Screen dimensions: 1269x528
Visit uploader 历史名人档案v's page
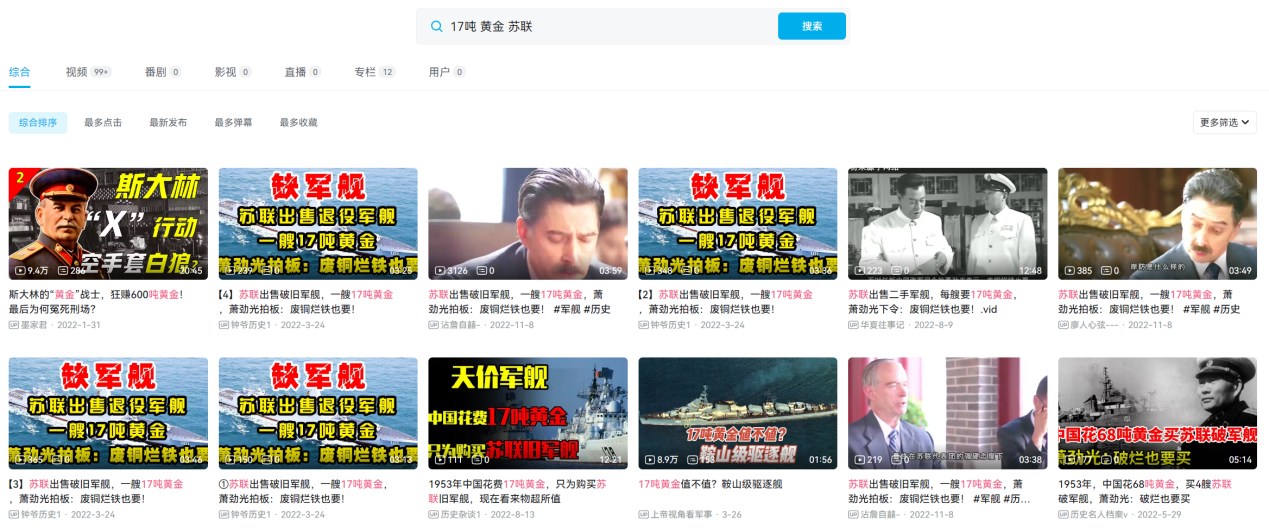1100,515
